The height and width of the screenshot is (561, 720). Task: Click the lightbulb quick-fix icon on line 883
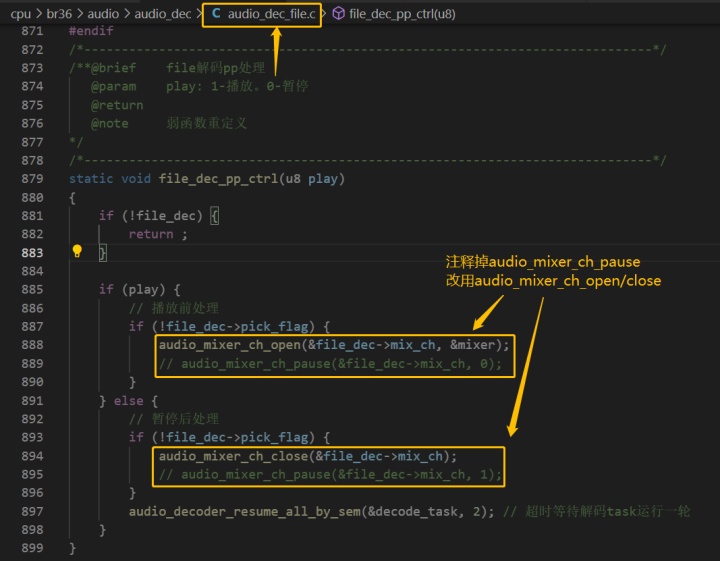[x=77, y=251]
